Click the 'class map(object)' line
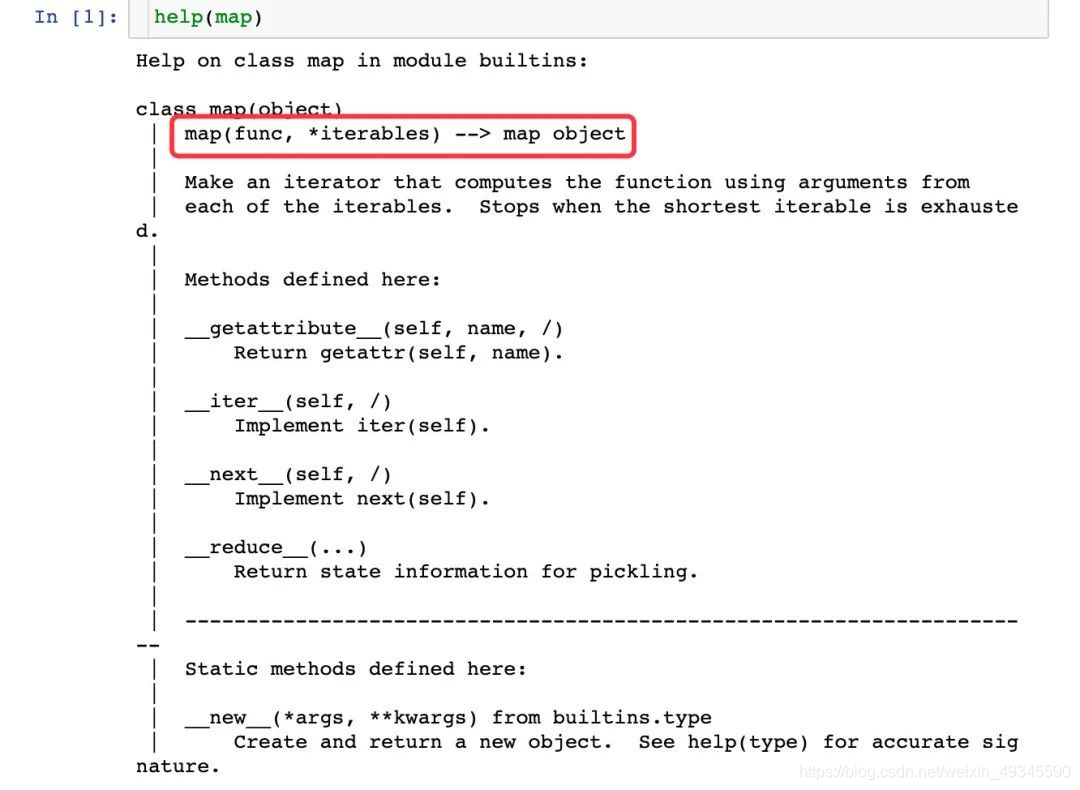The image size is (1080, 790). pyautogui.click(x=239, y=109)
